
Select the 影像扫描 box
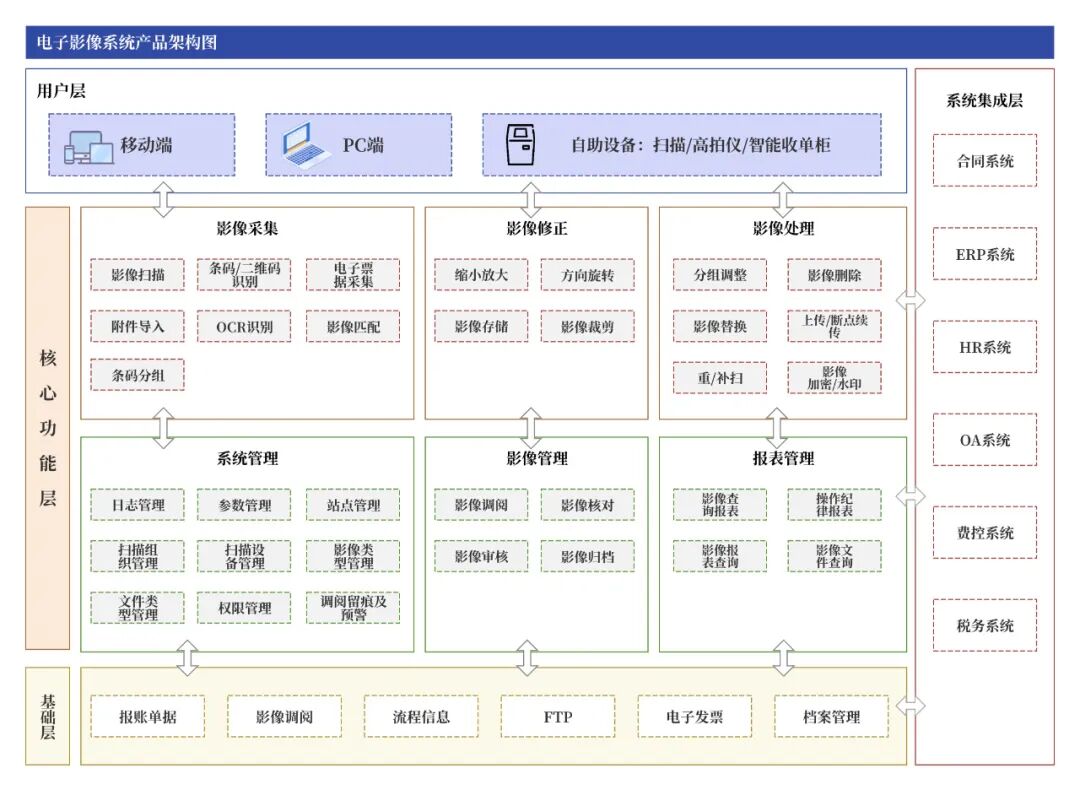click(138, 275)
